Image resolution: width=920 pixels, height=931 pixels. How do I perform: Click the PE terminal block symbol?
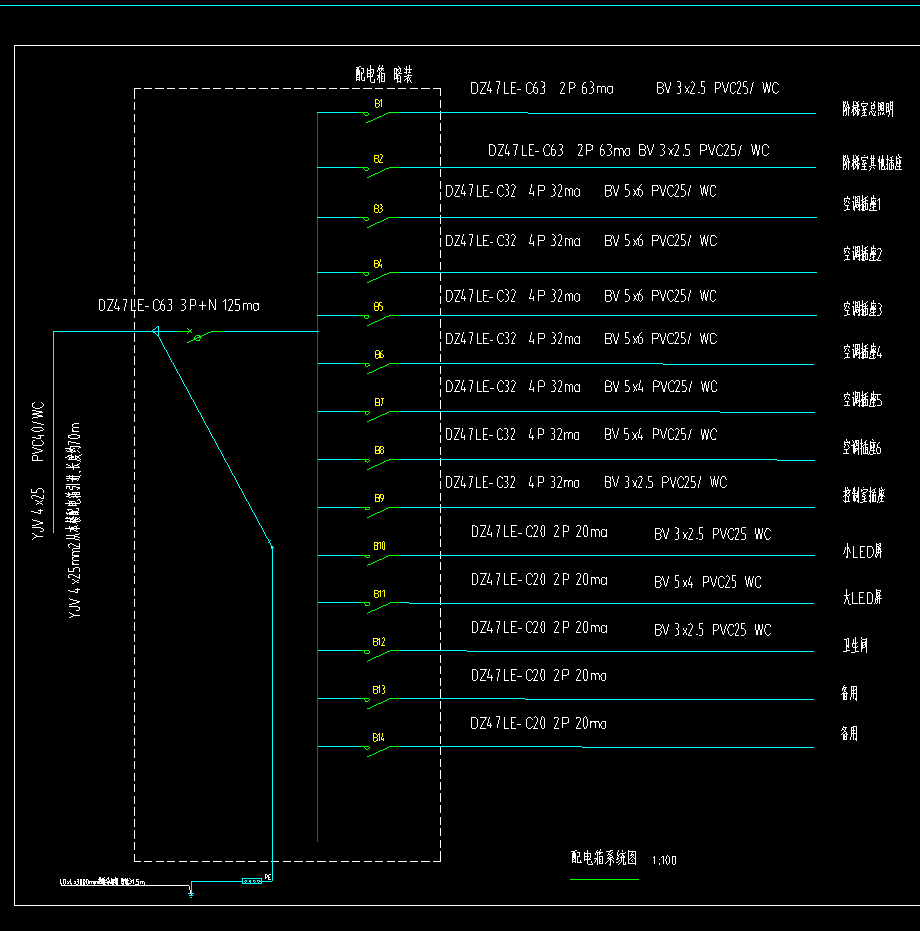tap(252, 881)
